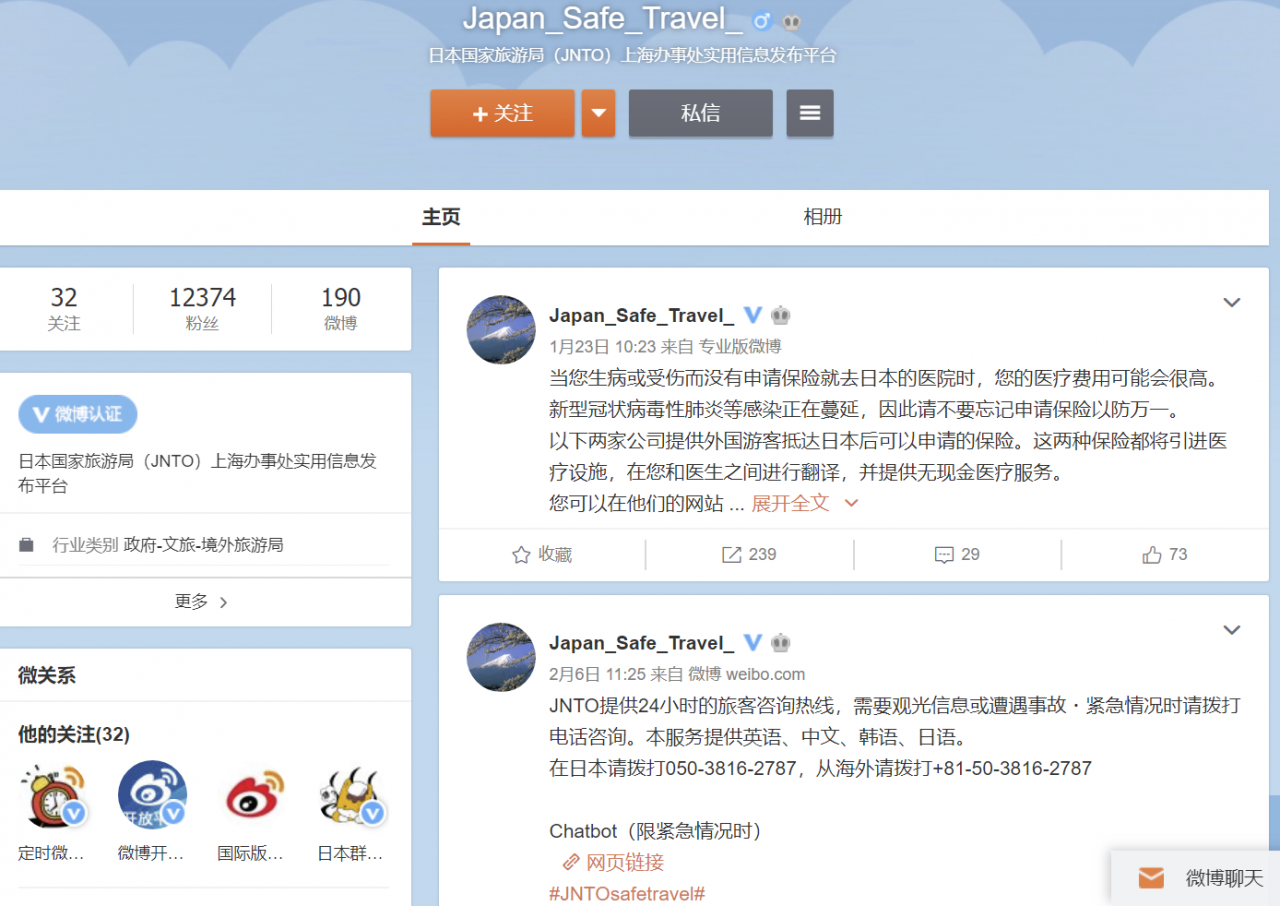Open the 微博开… followed account avatar
This screenshot has width=1280, height=906.
click(152, 795)
